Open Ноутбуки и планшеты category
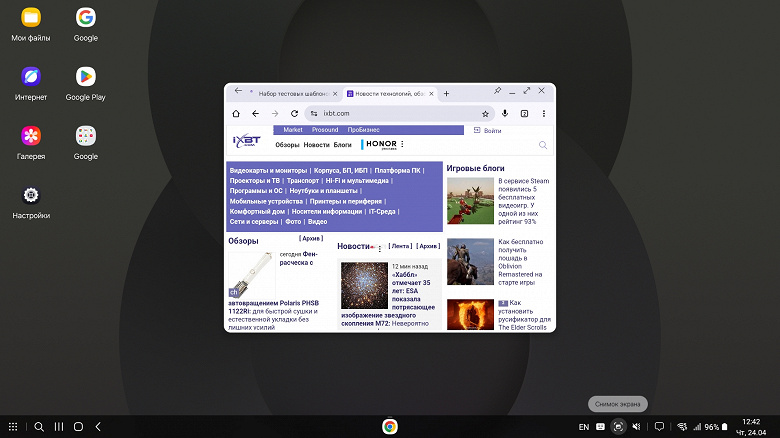The image size is (780, 438). click(x=323, y=191)
